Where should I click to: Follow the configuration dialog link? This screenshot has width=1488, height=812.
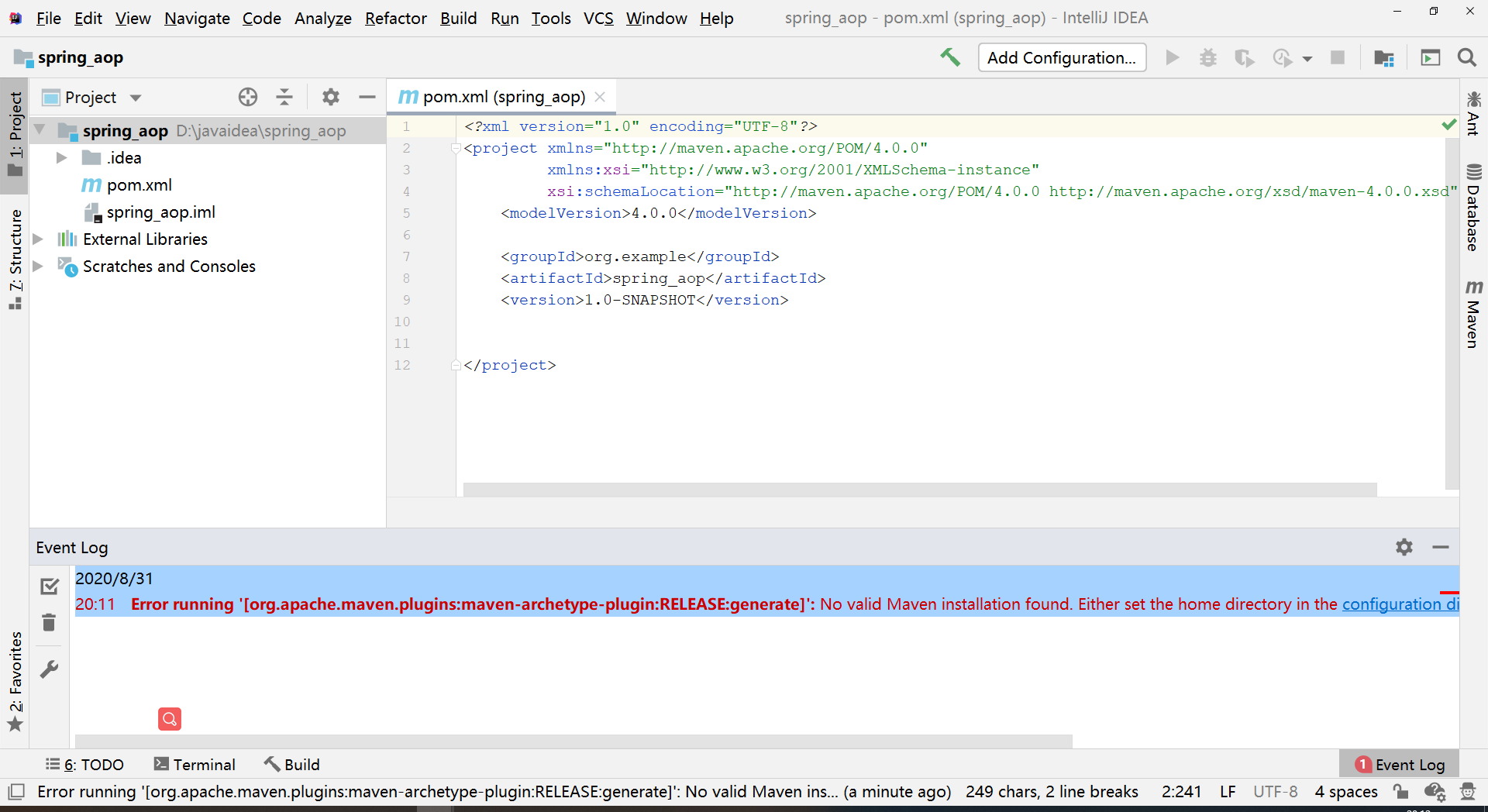1400,604
